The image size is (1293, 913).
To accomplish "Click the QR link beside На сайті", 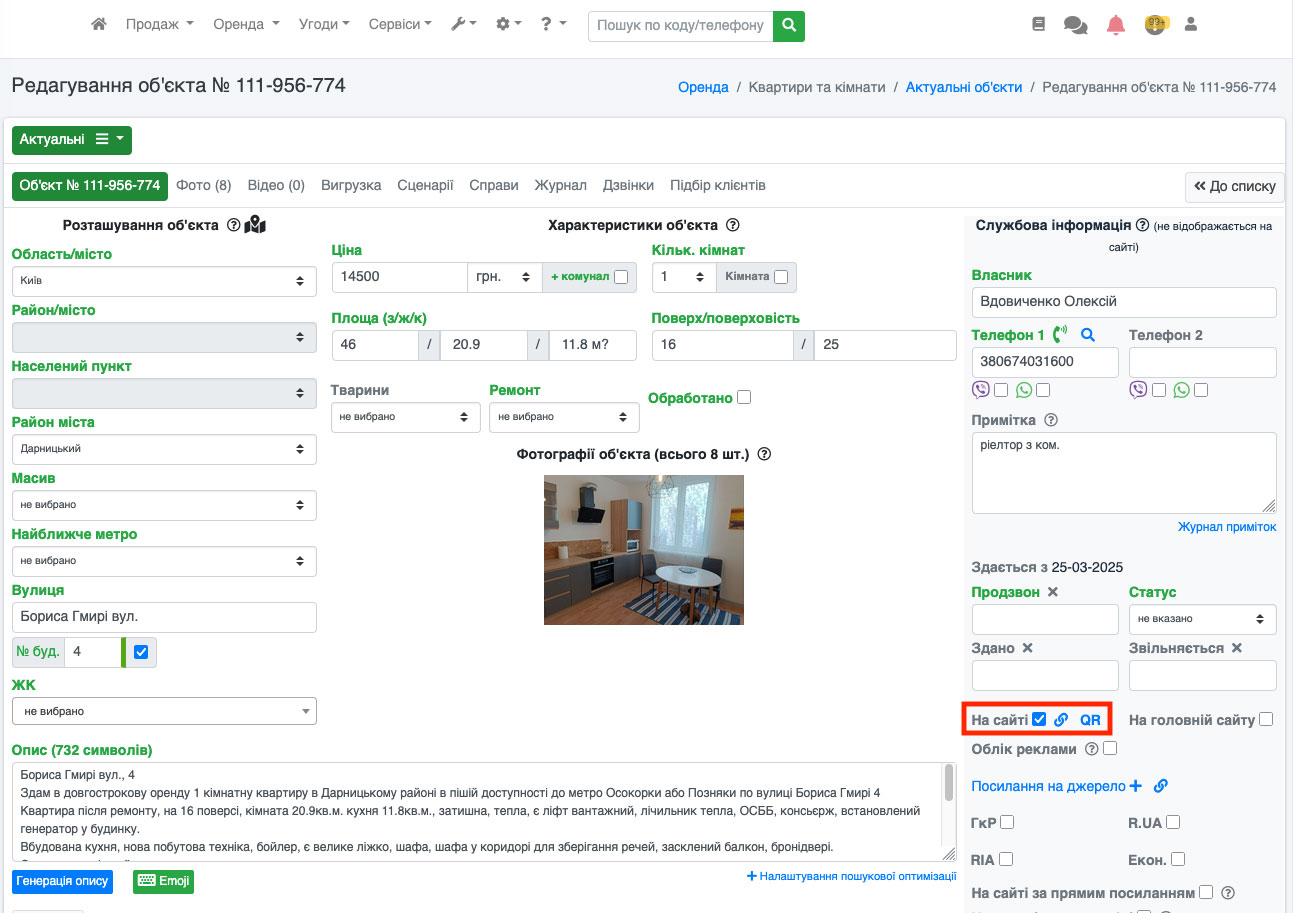I will pyautogui.click(x=1090, y=720).
